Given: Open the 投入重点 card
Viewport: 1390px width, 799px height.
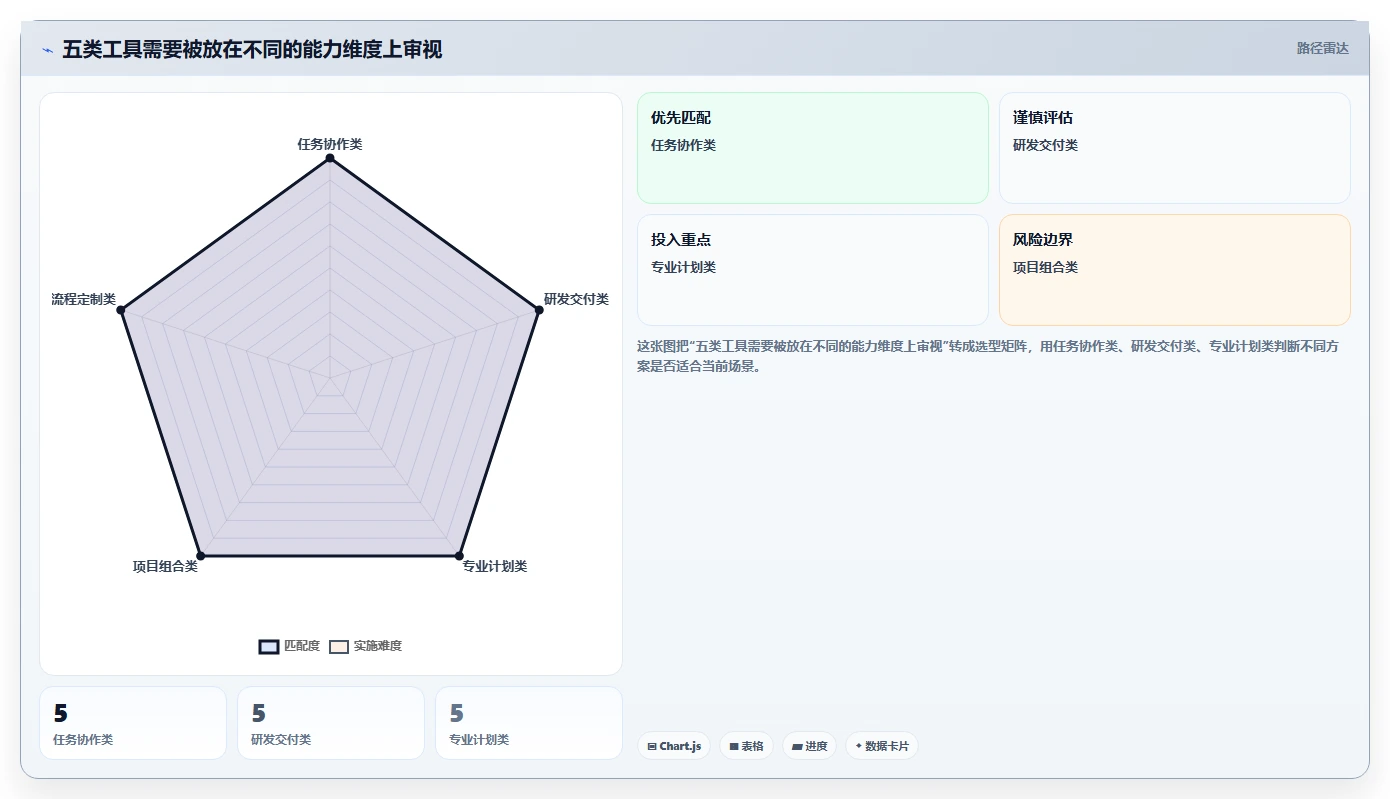Looking at the screenshot, I should click(x=813, y=270).
